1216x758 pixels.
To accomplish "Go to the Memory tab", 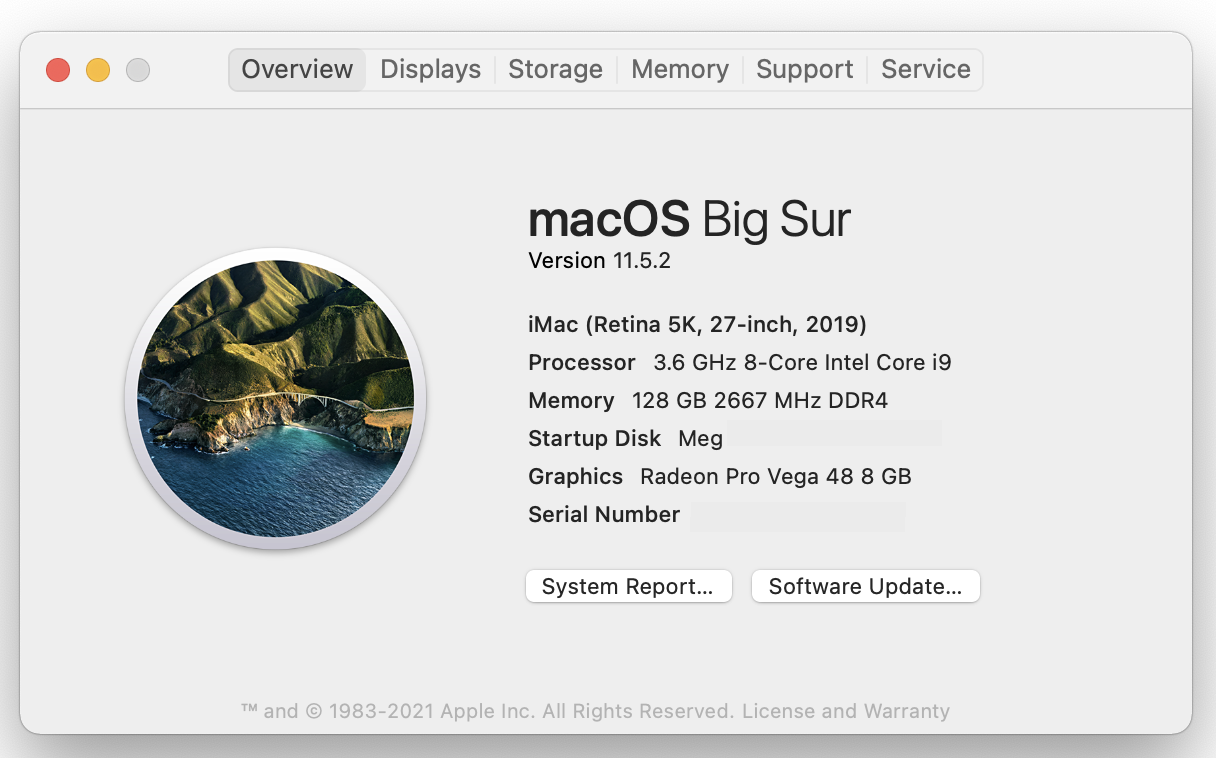I will [680, 70].
